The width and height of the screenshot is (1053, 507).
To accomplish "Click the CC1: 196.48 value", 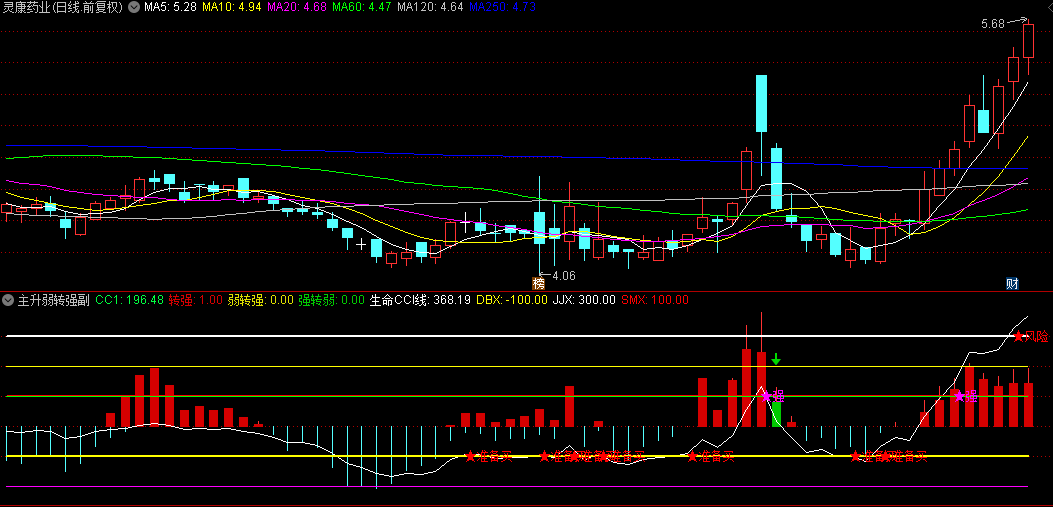I will [x=130, y=300].
